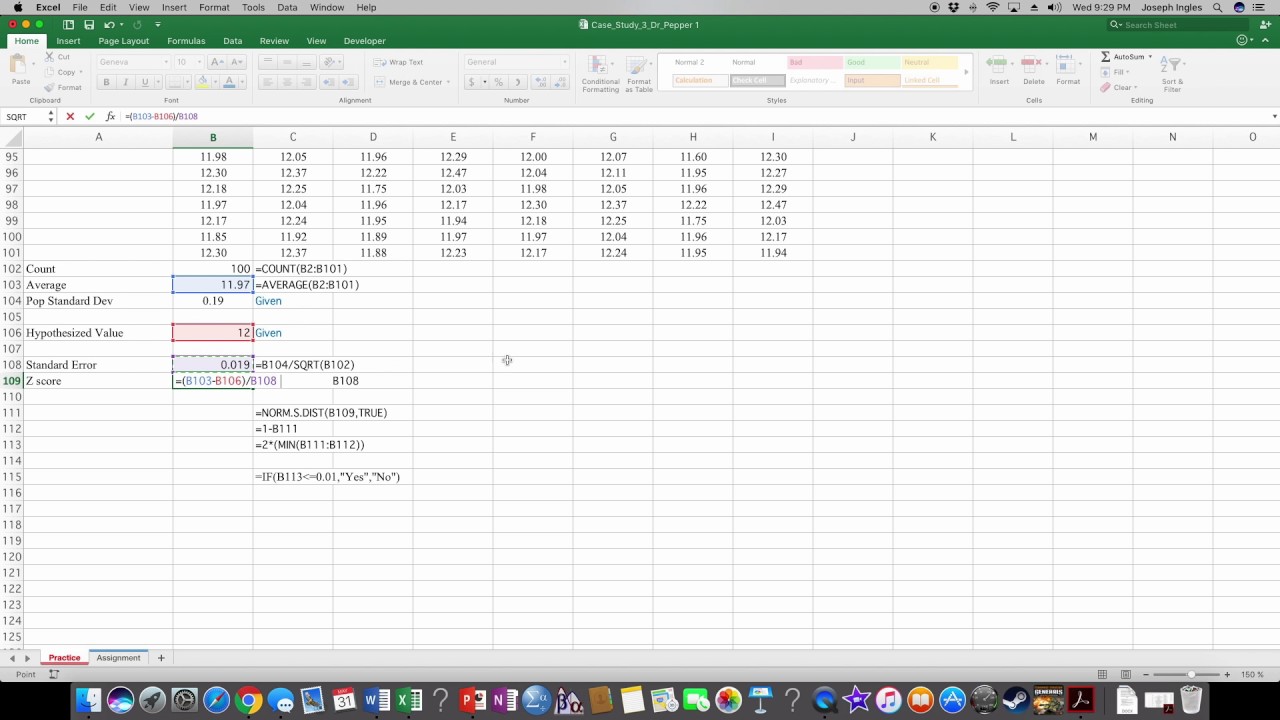Viewport: 1280px width, 720px height.
Task: Click the Name Box showing SQRT
Action: tap(28, 116)
